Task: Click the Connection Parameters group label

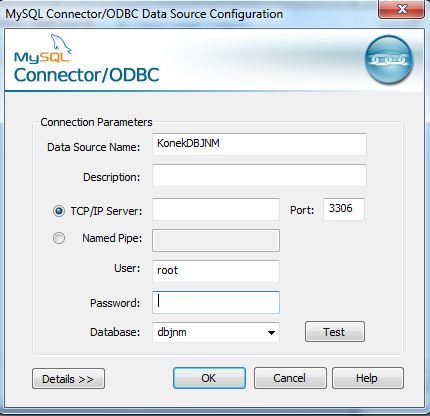Action: [x=96, y=122]
